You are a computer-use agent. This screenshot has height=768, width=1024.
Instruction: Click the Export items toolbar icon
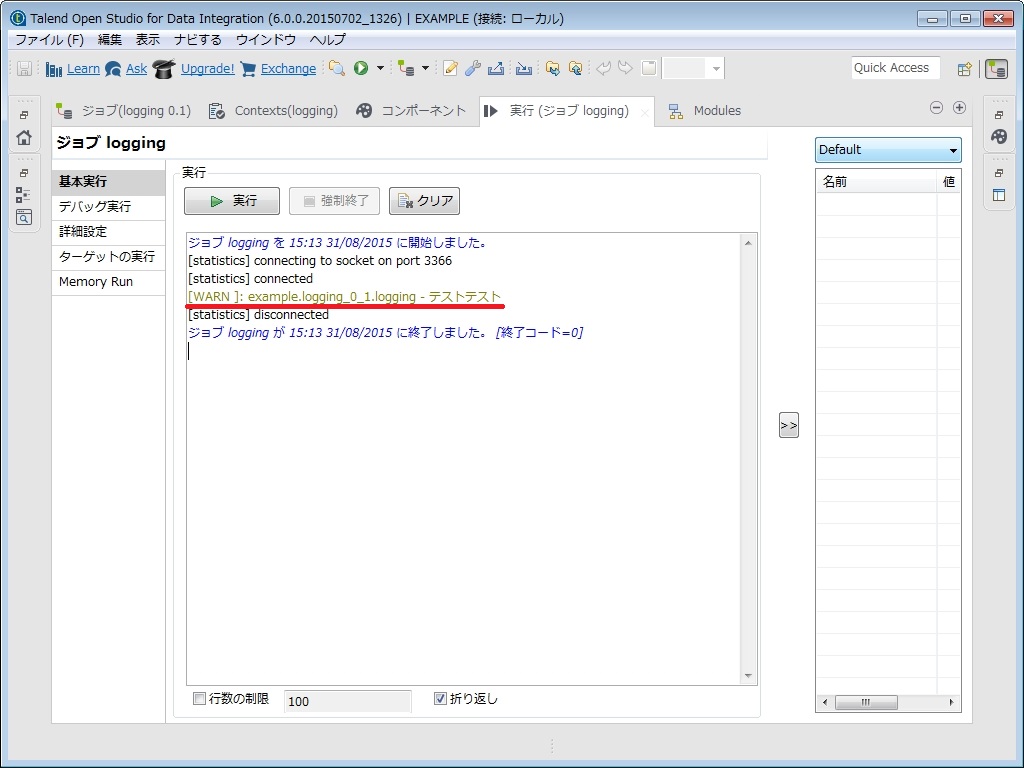tap(495, 69)
